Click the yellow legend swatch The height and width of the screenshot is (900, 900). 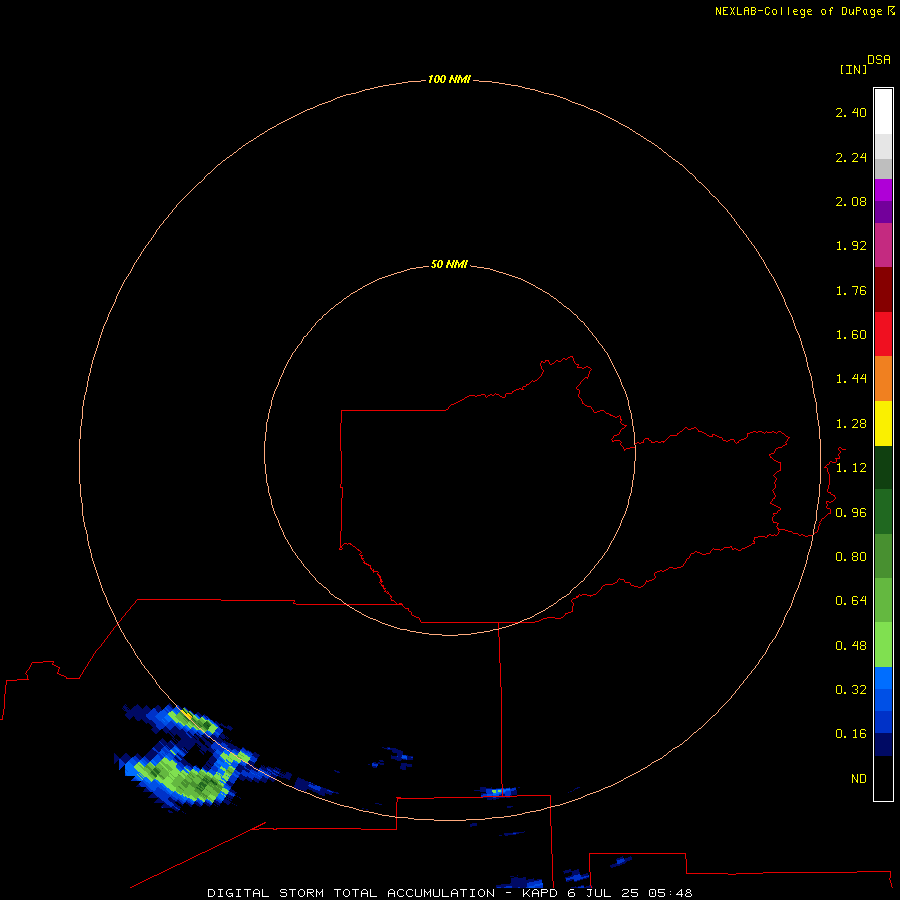pos(883,423)
